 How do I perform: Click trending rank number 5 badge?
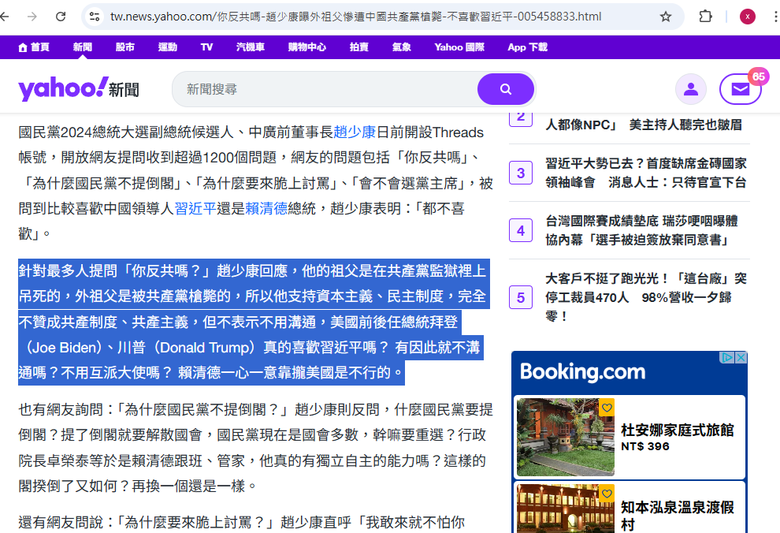521,298
